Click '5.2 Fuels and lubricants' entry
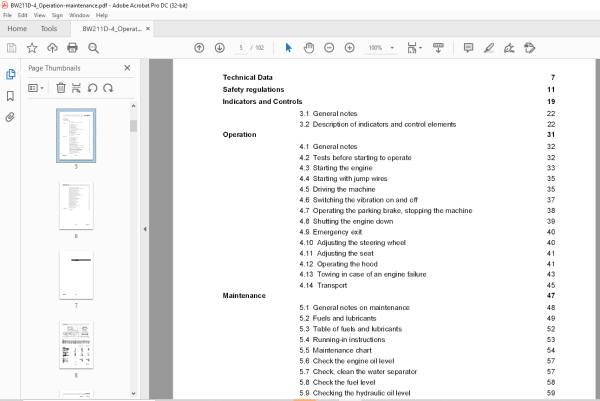 tap(338, 318)
